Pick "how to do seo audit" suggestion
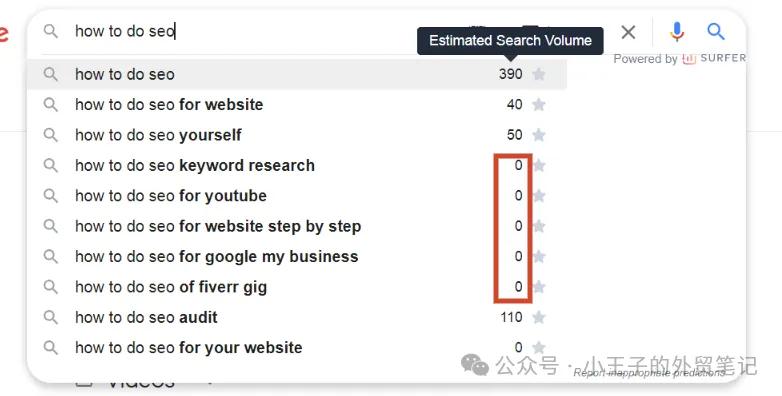This screenshot has width=782, height=396. pyautogui.click(x=296, y=317)
